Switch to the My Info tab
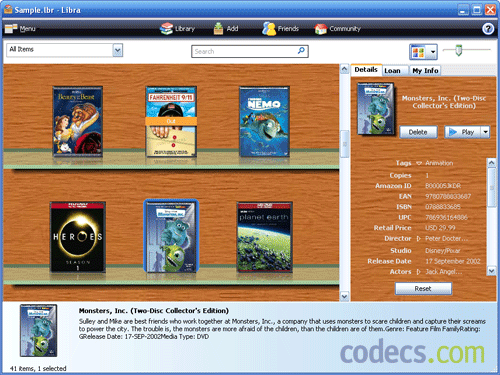Viewport: 500px width, 375px height. [x=425, y=71]
